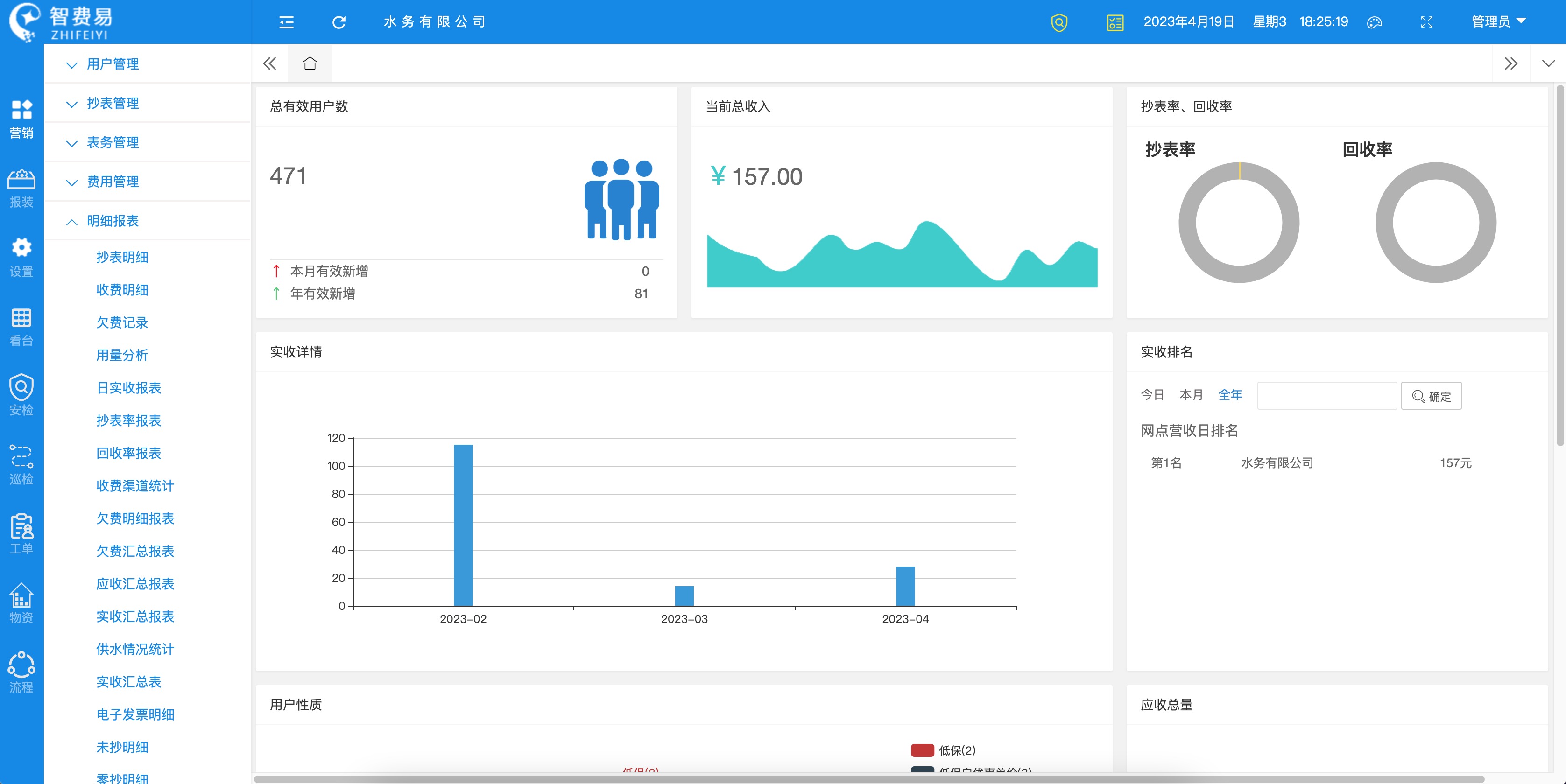
Task: Click the teal income area chart
Action: tap(902, 254)
